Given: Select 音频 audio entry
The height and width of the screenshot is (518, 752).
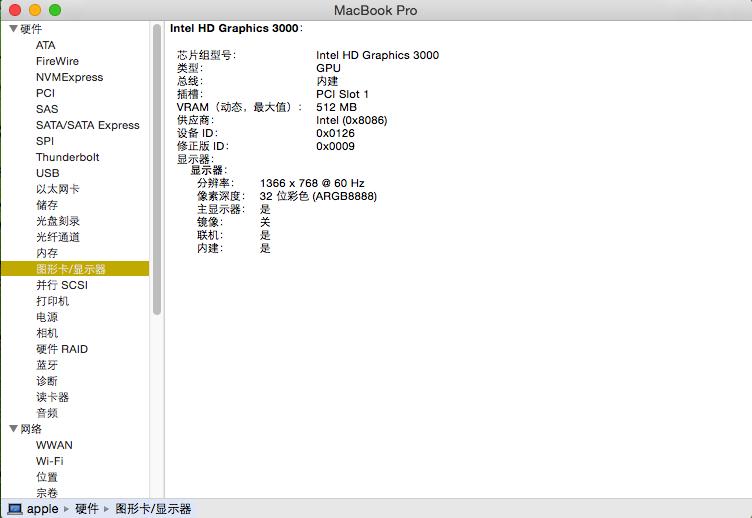Looking at the screenshot, I should coord(47,413).
